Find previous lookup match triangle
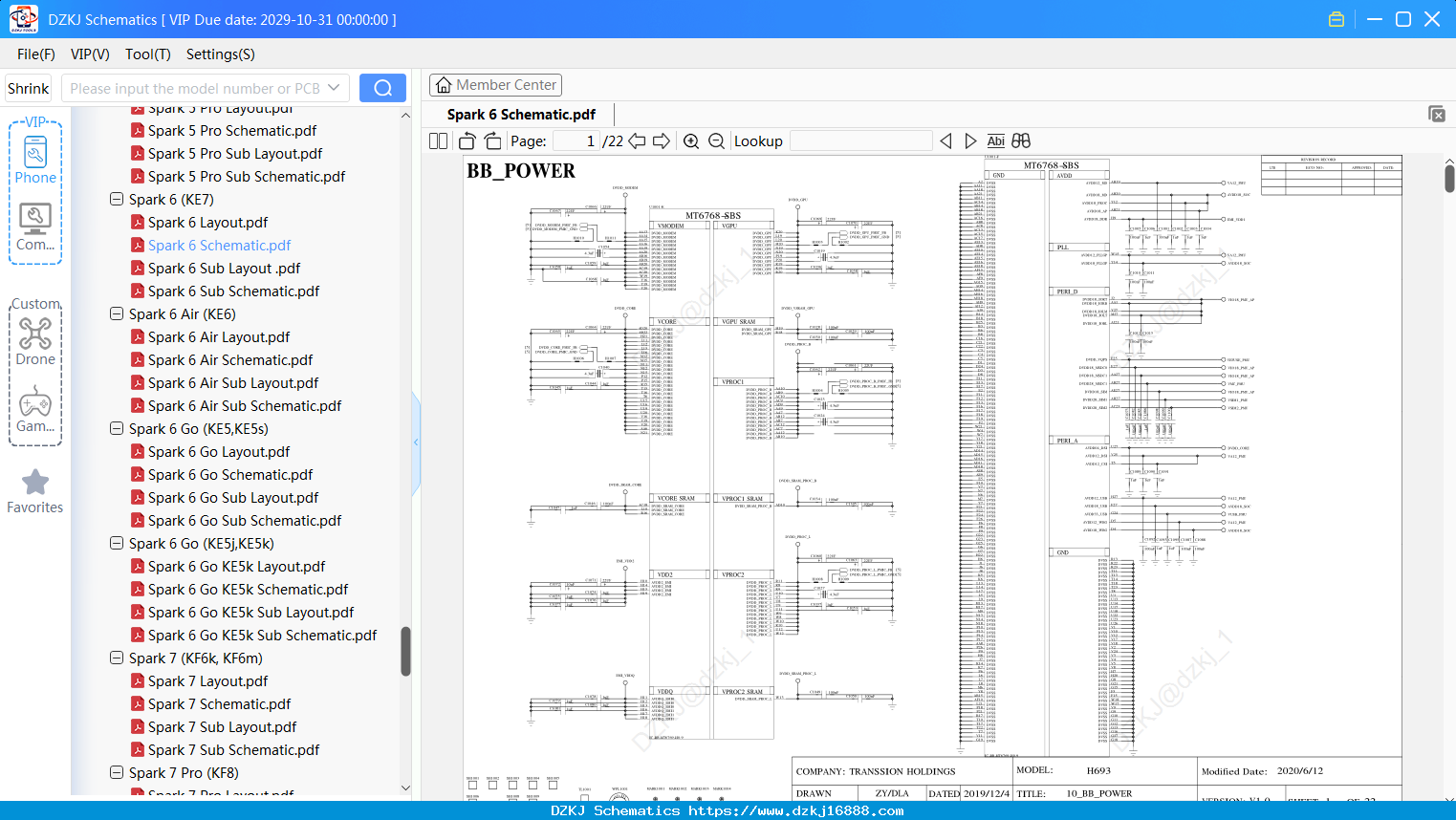 tap(945, 141)
